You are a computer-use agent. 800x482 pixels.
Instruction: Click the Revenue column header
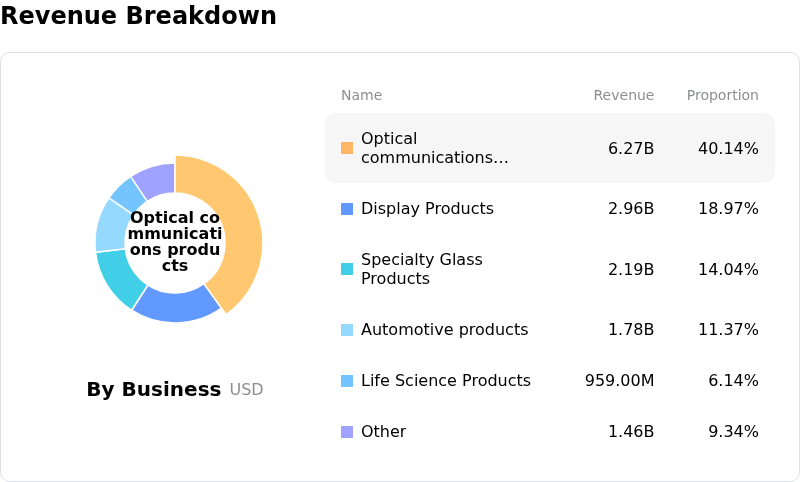[623, 96]
